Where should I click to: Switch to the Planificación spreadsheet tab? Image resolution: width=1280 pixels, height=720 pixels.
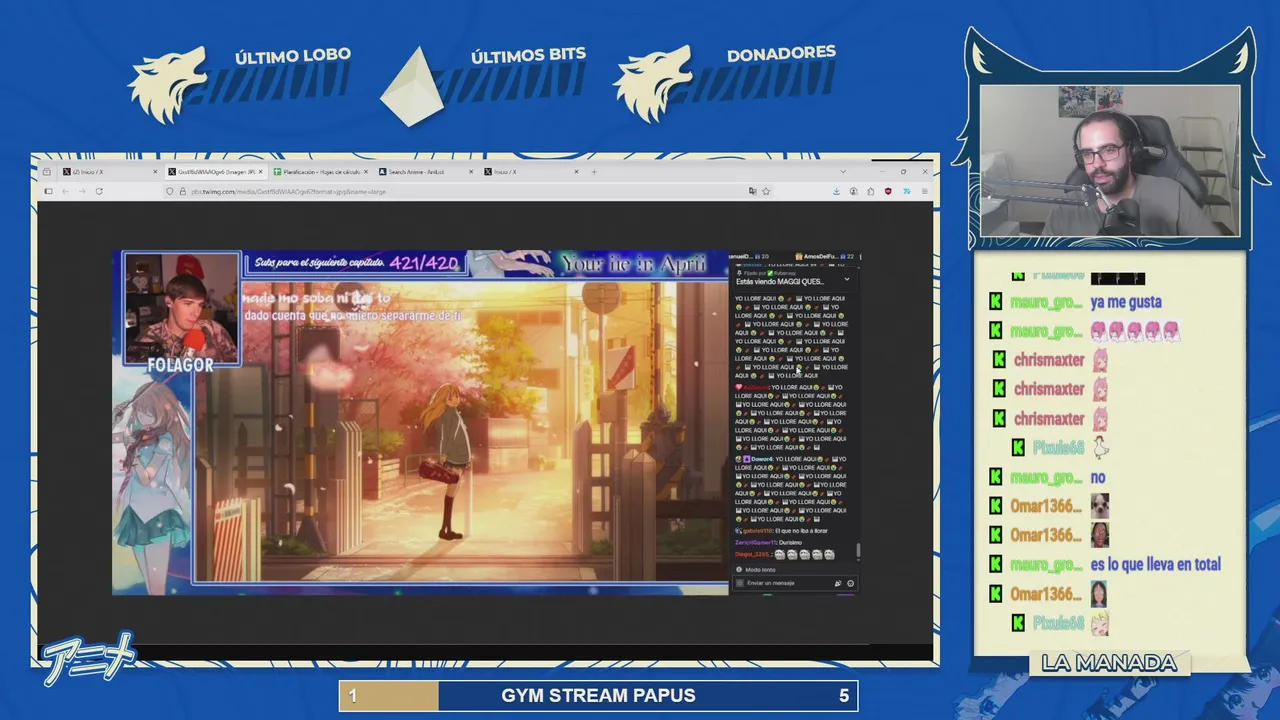pyautogui.click(x=323, y=172)
